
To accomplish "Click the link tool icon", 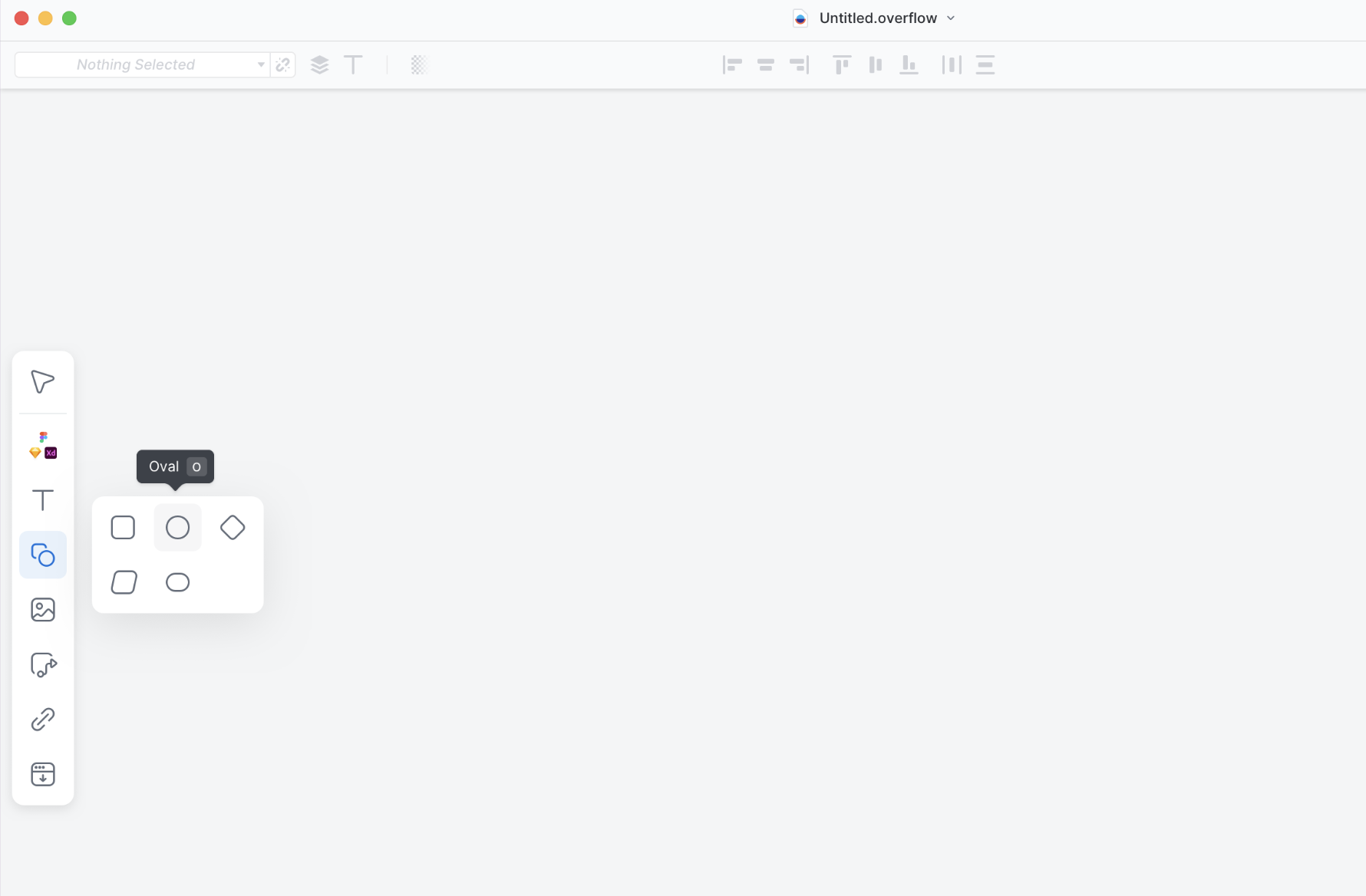I will 43,720.
